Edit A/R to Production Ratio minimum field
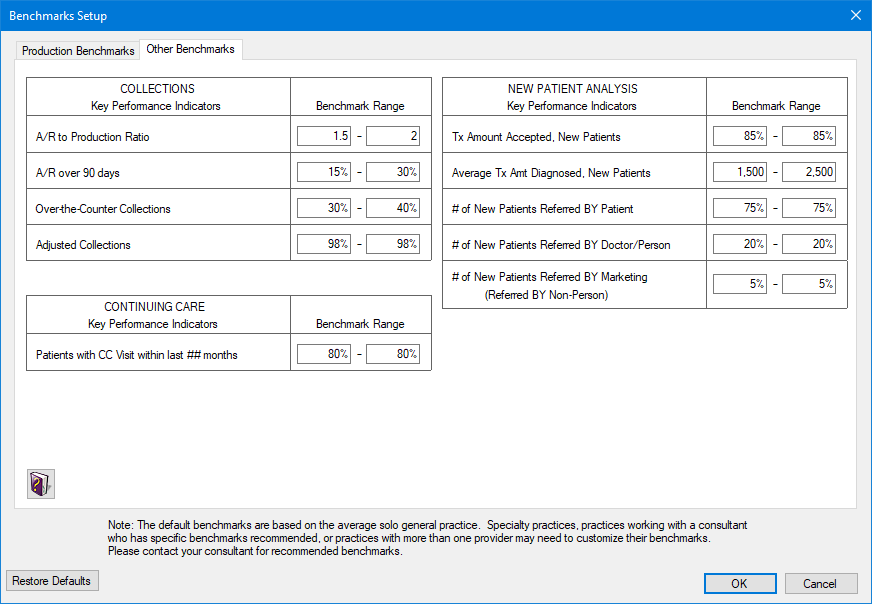 (324, 137)
